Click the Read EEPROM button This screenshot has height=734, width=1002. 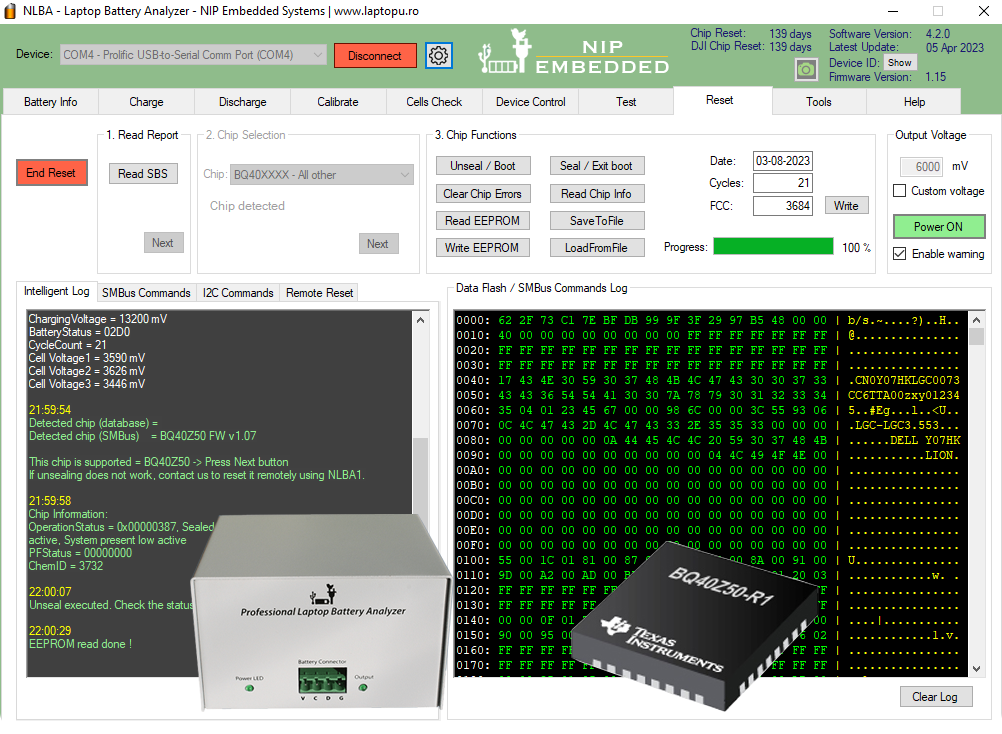click(x=482, y=221)
